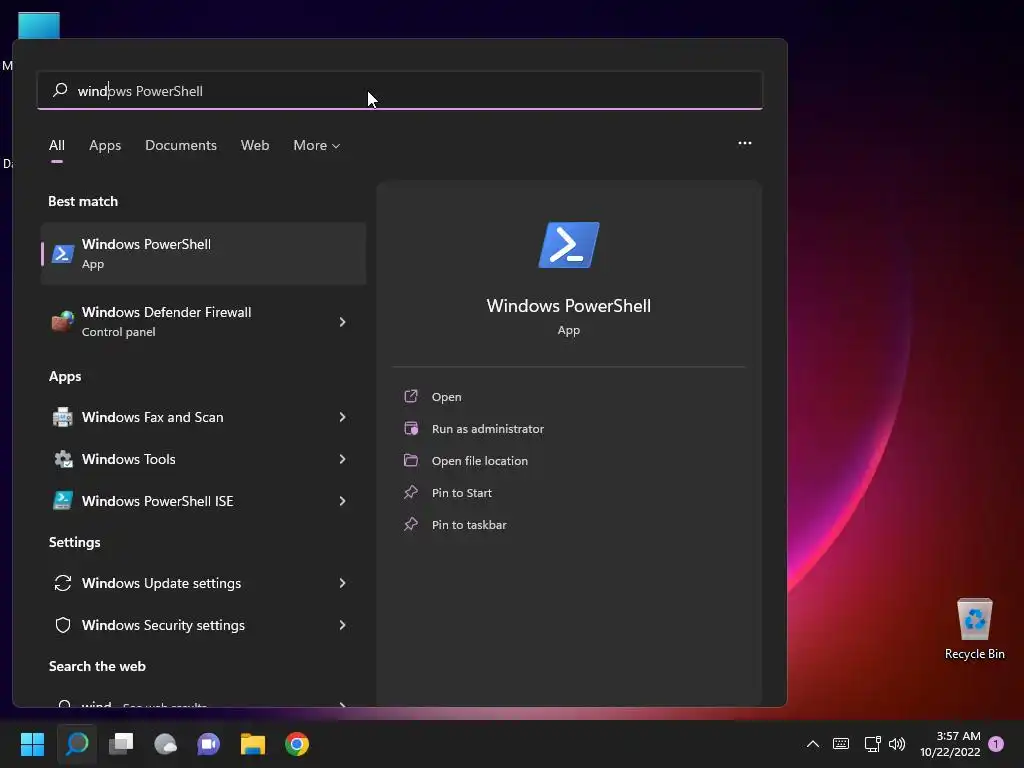This screenshot has height=768, width=1024.
Task: Click the Windows PowerShell ISE icon
Action: pyautogui.click(x=63, y=501)
